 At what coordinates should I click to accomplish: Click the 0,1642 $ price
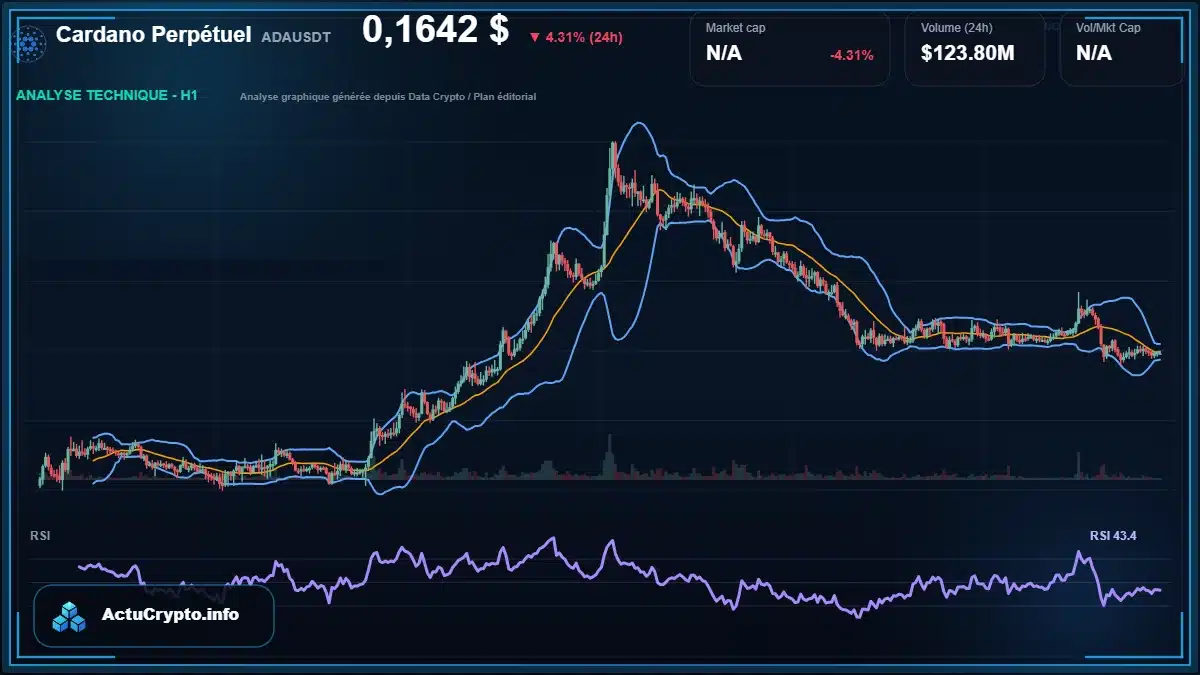coord(436,30)
